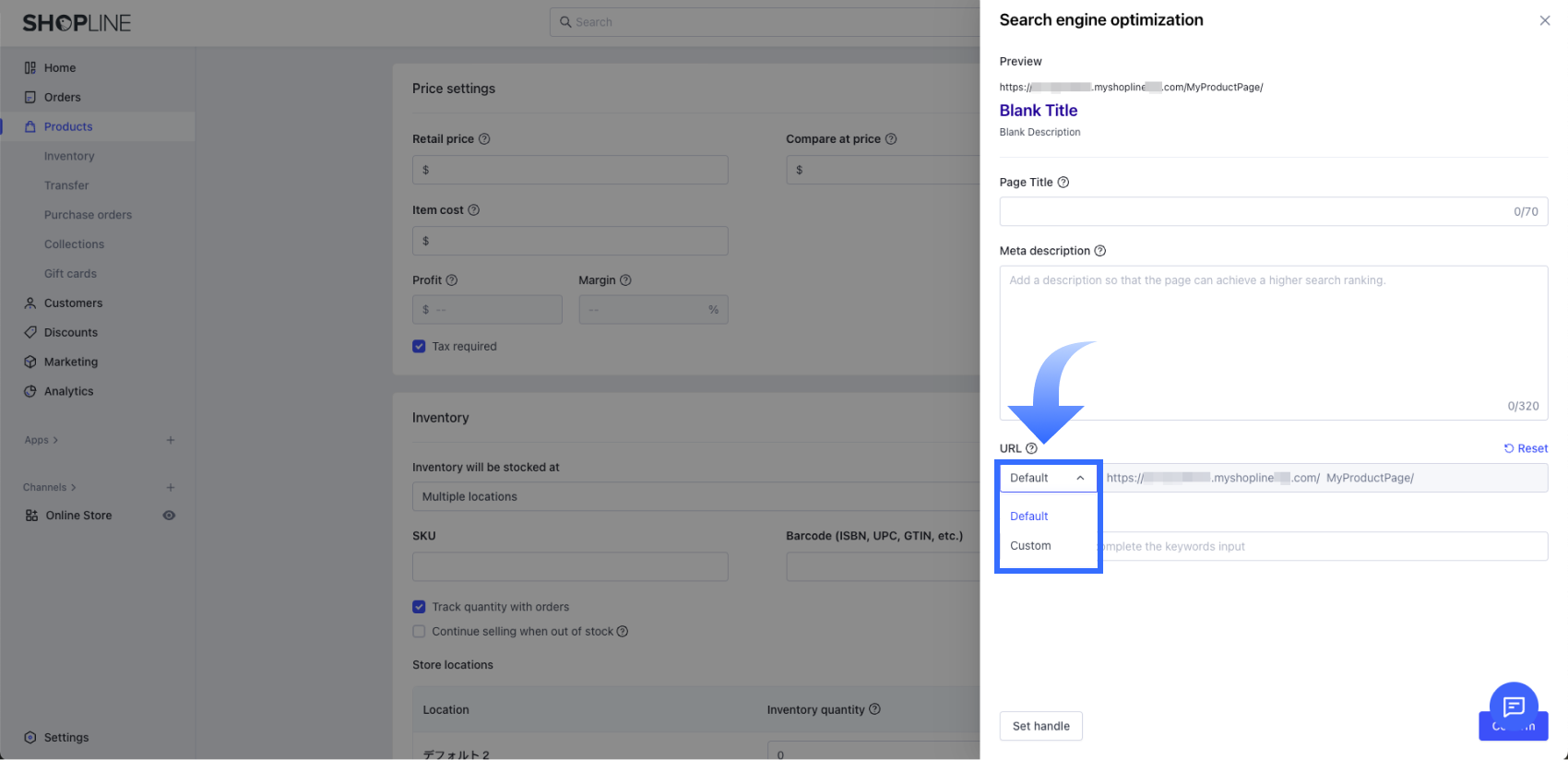Toggle the Online Store eye icon
Screen dimensions: 1568x760
(169, 516)
